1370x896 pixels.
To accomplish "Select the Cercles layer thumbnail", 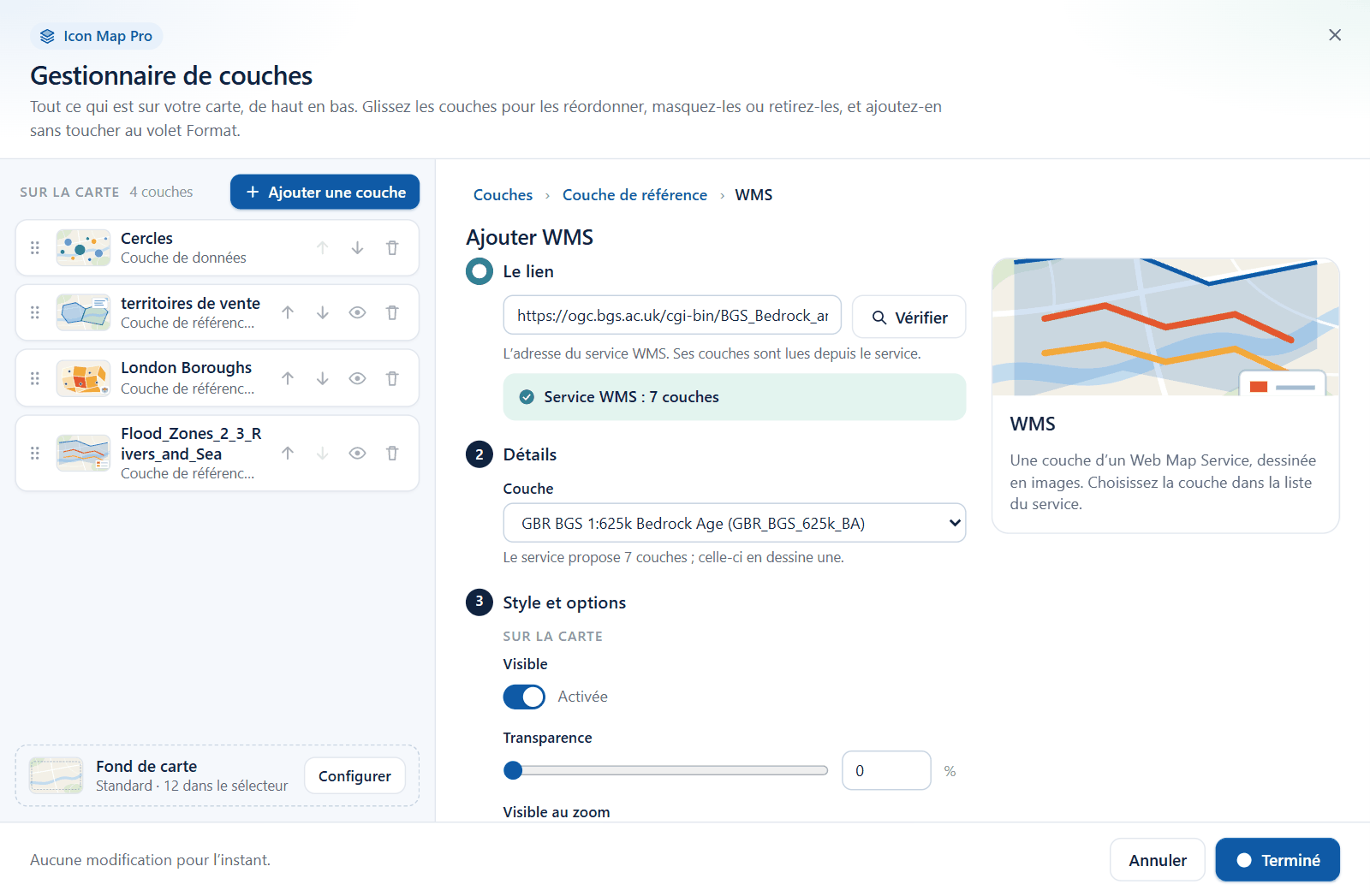I will point(83,247).
